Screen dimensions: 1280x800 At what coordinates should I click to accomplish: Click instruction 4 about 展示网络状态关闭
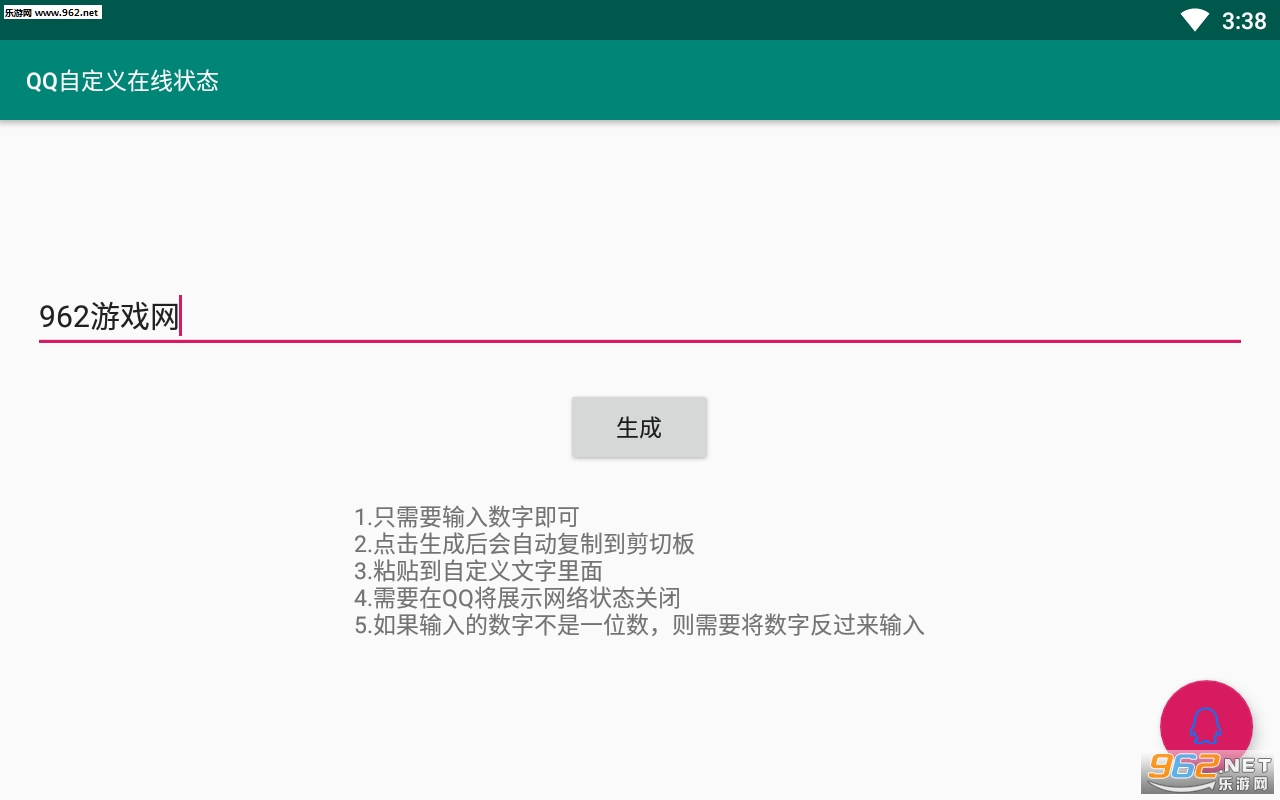[x=518, y=598]
